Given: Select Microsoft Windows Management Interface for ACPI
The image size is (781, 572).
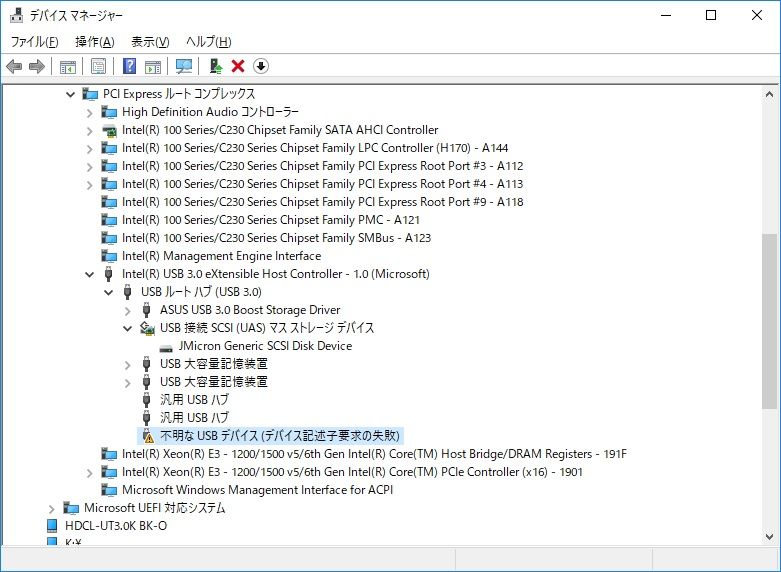Looking at the screenshot, I should pyautogui.click(x=258, y=490).
